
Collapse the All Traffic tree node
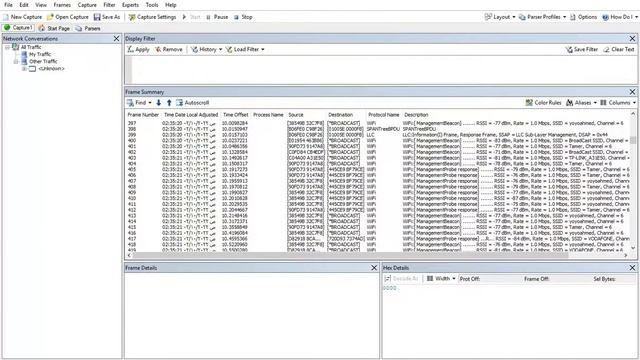7,47
